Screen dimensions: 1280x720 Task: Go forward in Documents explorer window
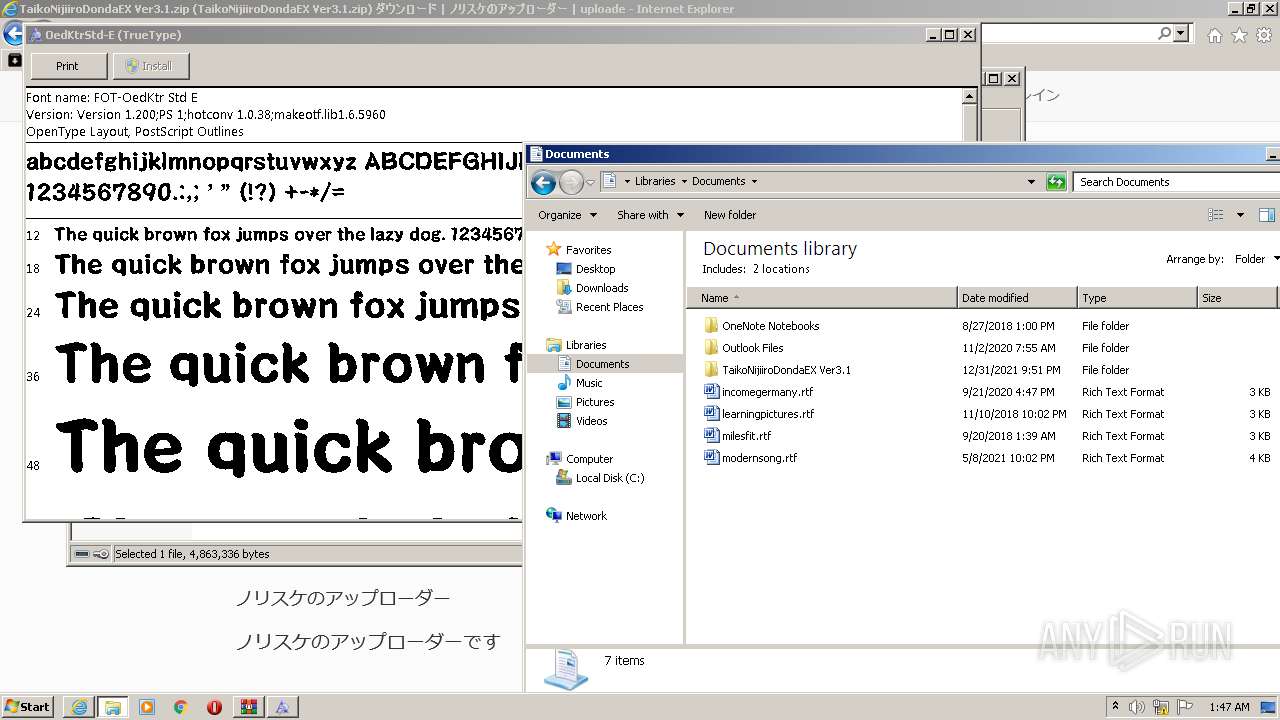click(x=571, y=182)
